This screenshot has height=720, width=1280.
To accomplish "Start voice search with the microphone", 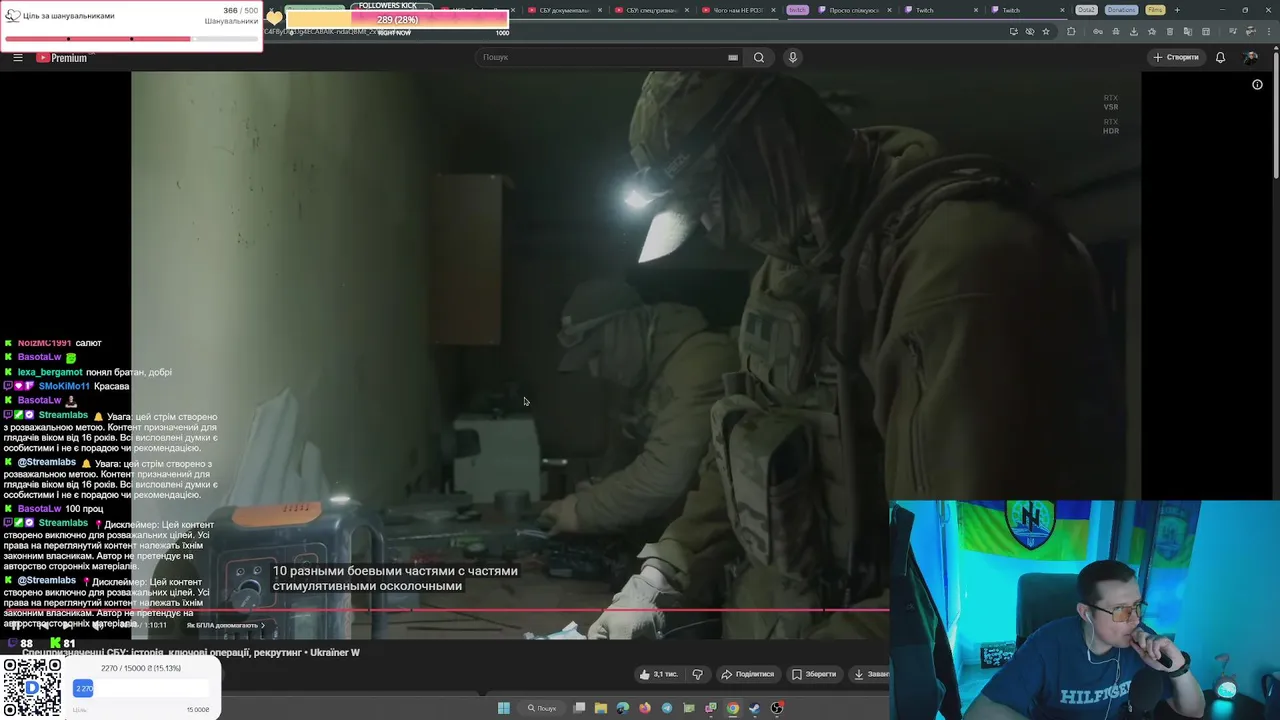I will pyautogui.click(x=793, y=57).
